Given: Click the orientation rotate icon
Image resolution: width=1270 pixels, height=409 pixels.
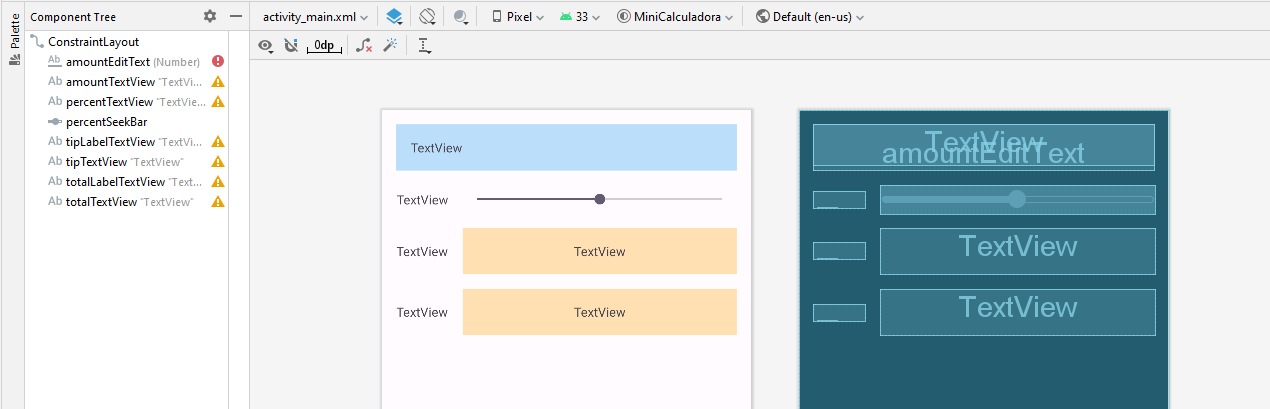Looking at the screenshot, I should (x=427, y=17).
